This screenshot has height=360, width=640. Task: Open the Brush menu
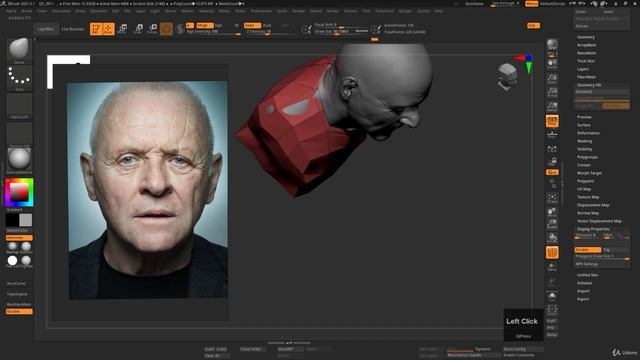[27, 11]
